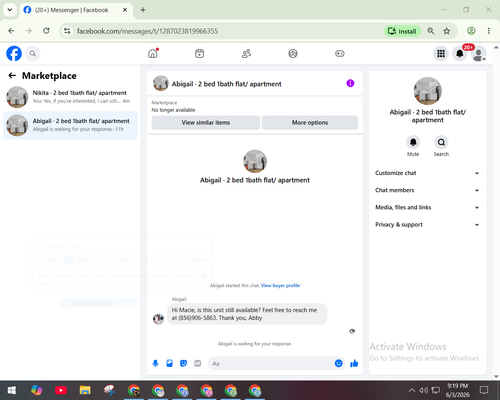500x400 pixels.
Task: Click the seen-by avatar under the message
Action: 352,331
